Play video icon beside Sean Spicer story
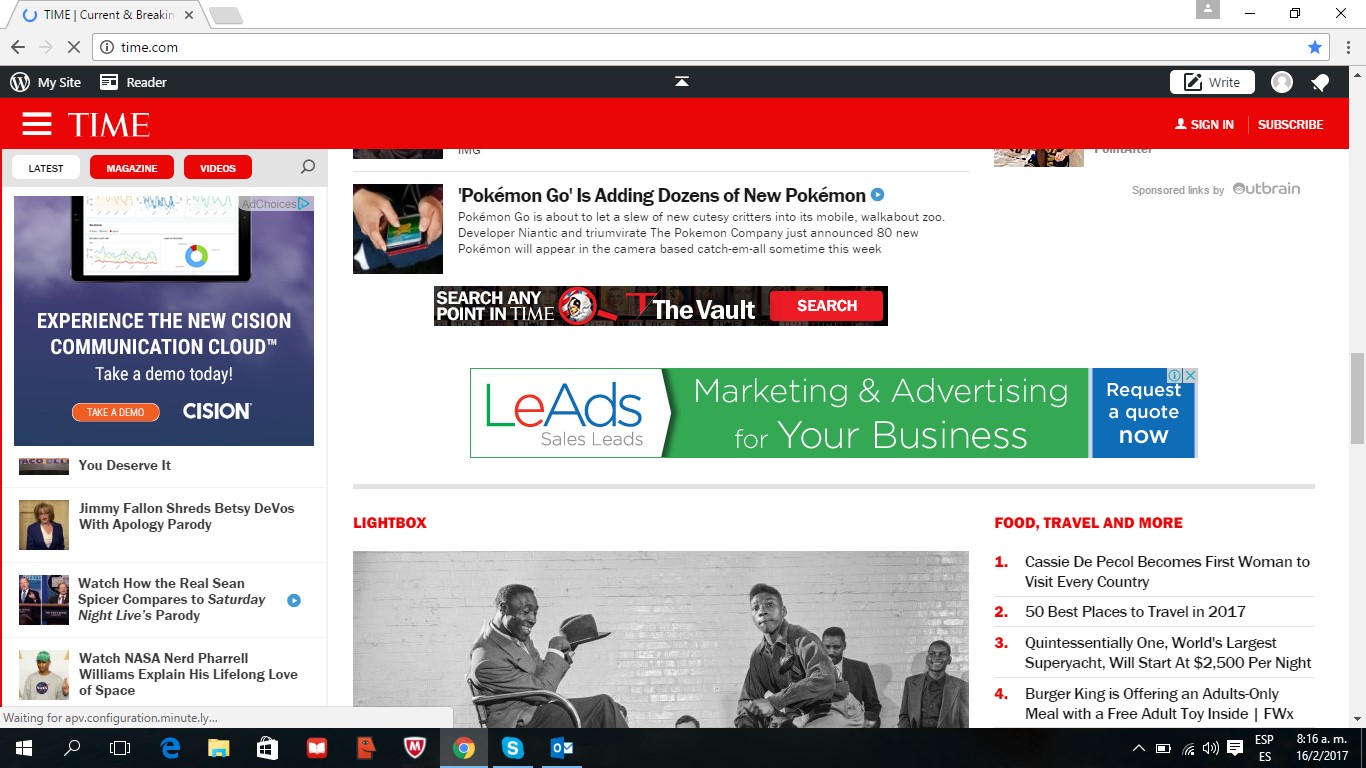 click(x=294, y=600)
